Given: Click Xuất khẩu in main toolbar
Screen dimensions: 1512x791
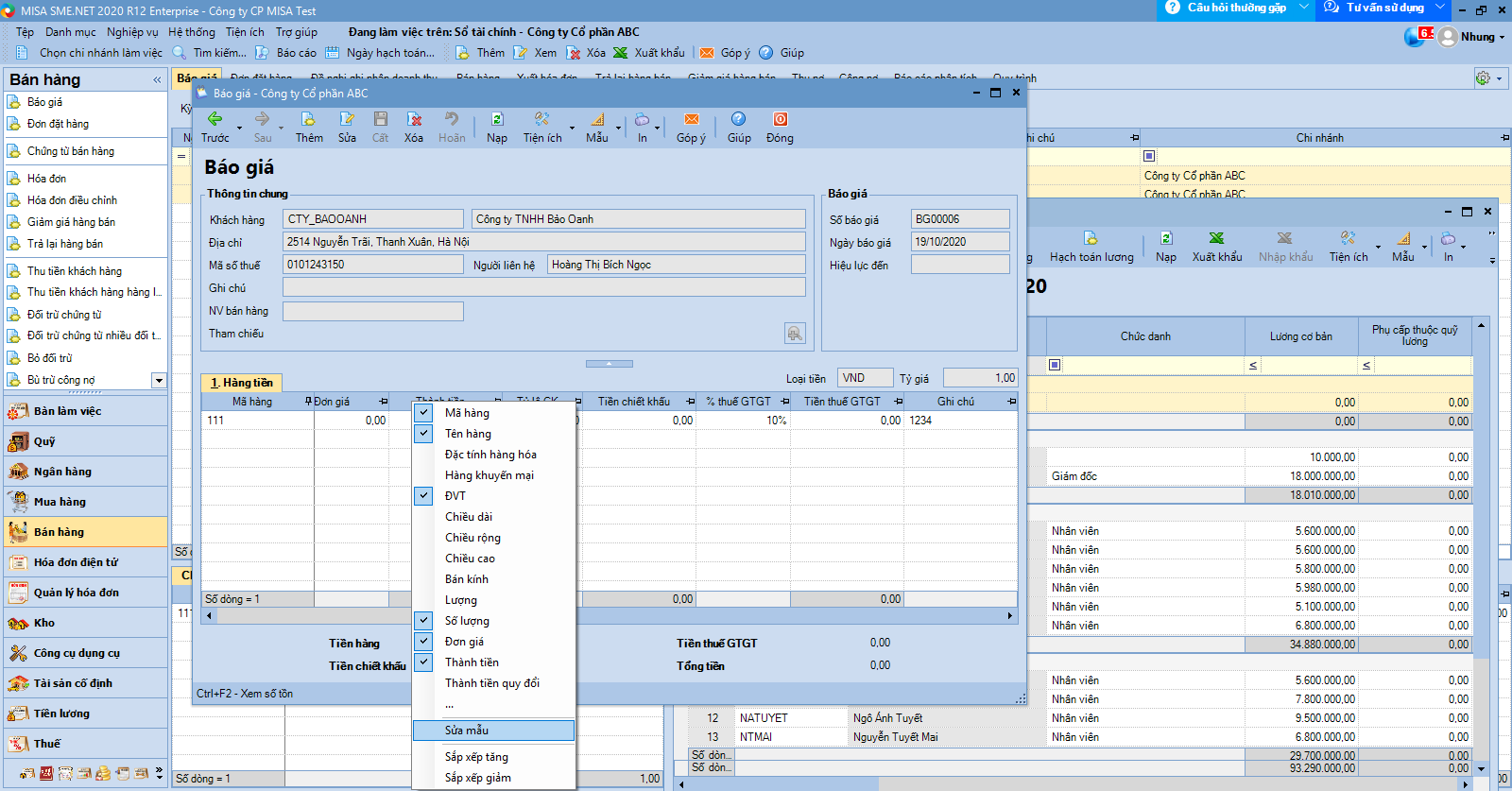Looking at the screenshot, I should pos(649,53).
